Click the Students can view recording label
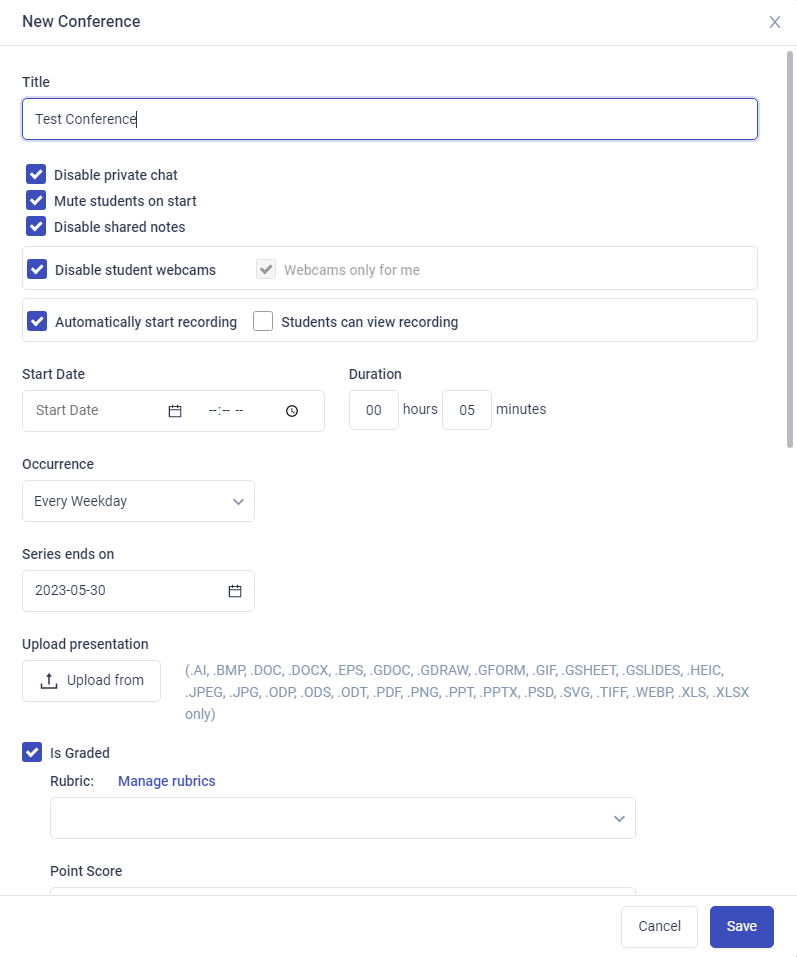797x957 pixels. tap(369, 322)
